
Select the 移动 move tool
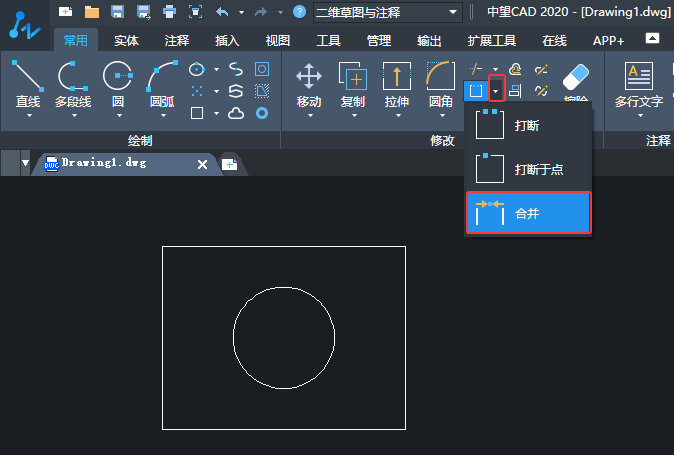309,84
